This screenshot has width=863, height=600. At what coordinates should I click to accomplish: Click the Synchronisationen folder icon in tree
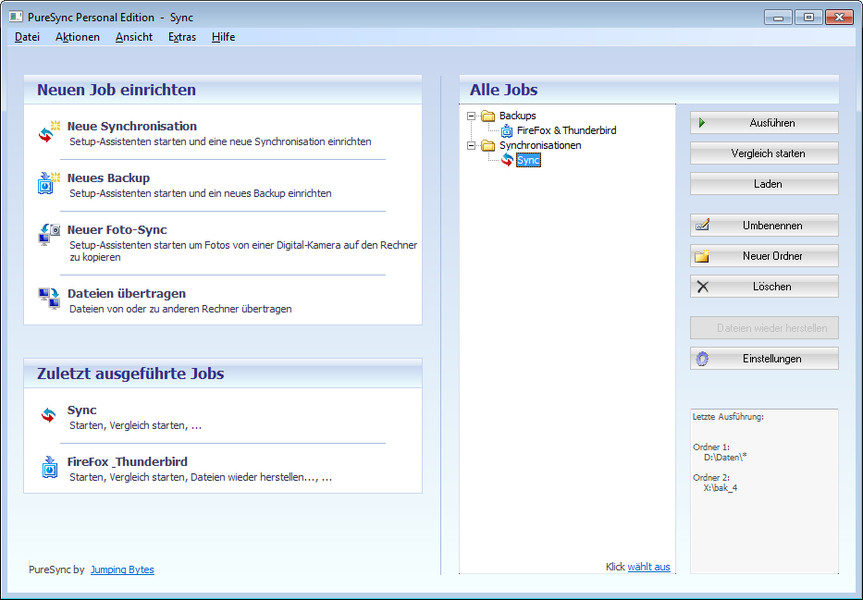[488, 145]
